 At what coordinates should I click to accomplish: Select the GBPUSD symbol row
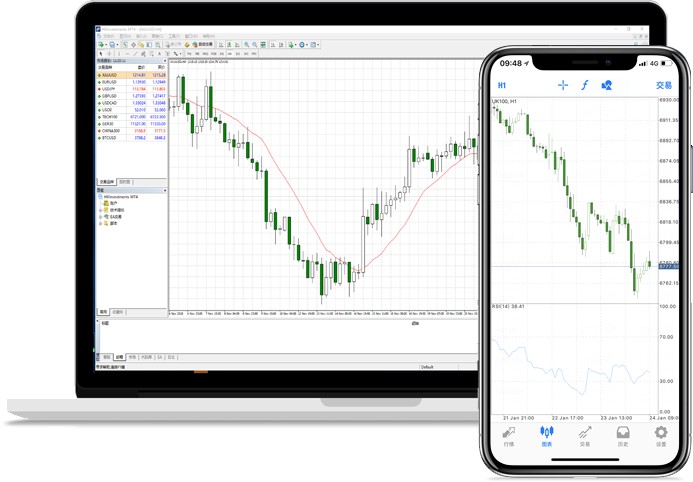click(132, 96)
